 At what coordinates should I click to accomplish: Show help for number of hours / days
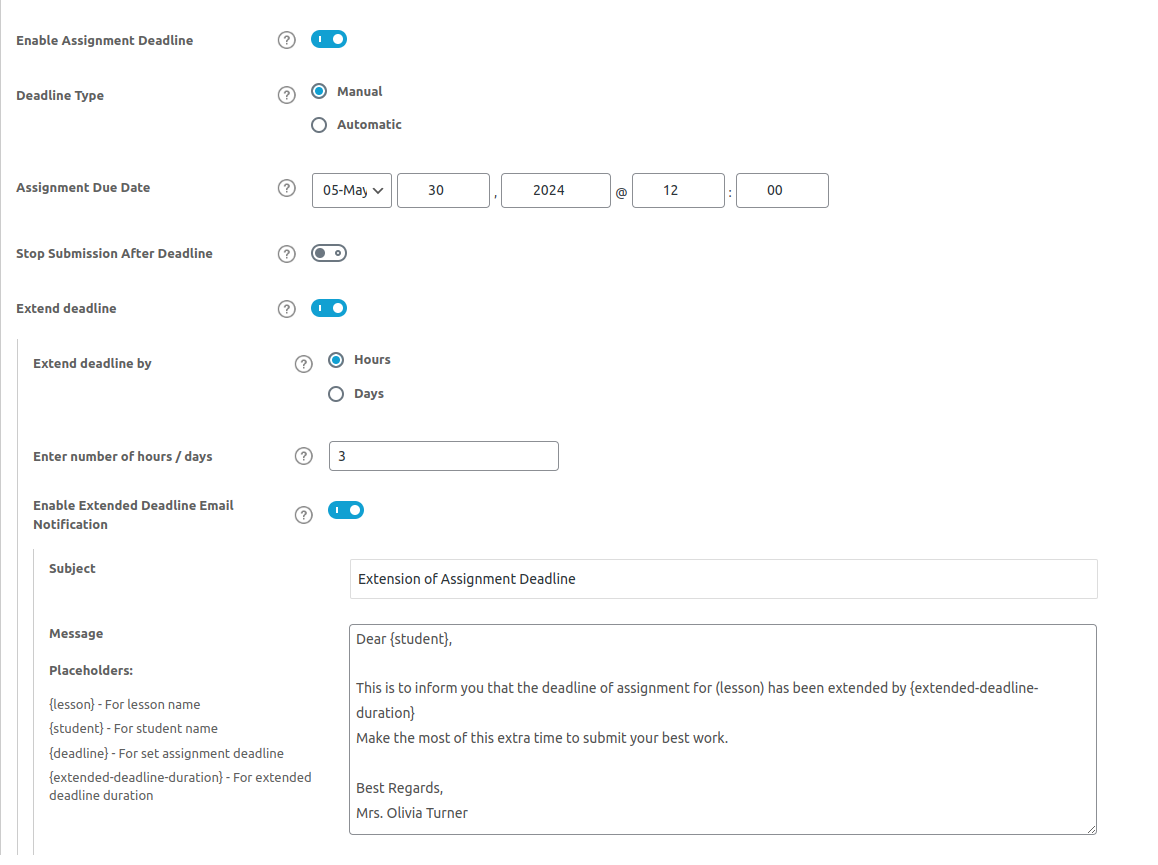[304, 456]
